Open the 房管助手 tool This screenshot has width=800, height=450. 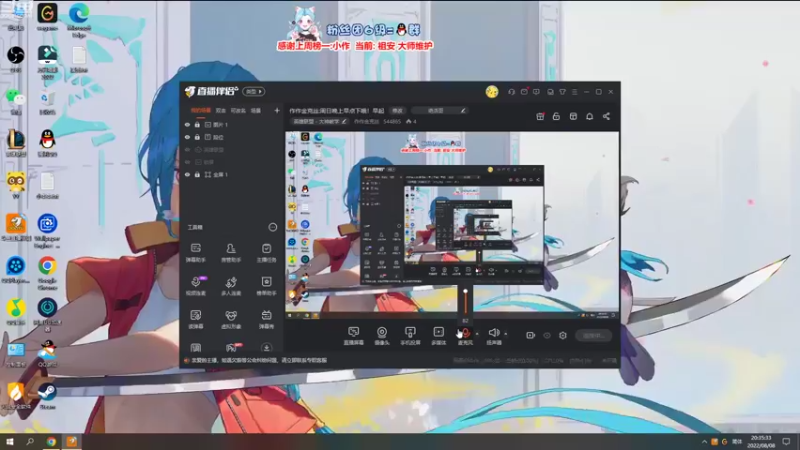click(231, 253)
